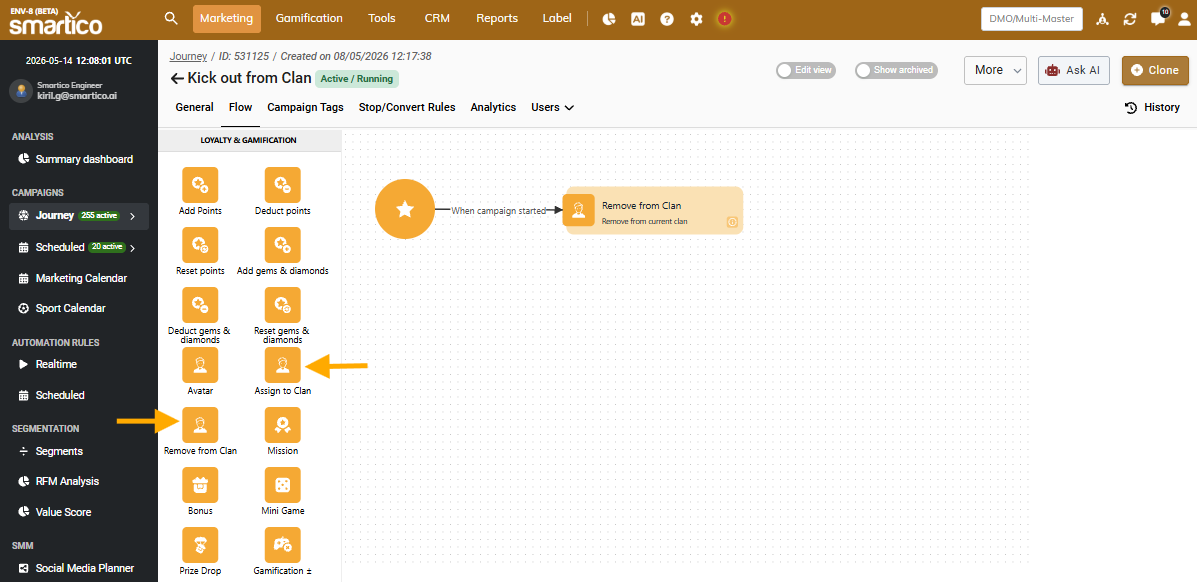Switch to the Analytics tab
The width and height of the screenshot is (1197, 582).
coord(493,108)
